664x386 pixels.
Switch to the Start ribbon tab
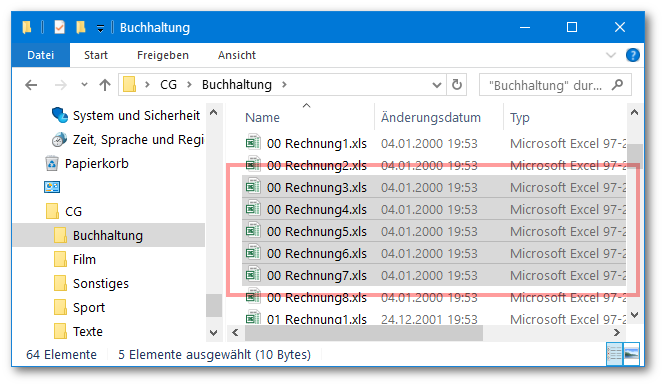pyautogui.click(x=96, y=55)
